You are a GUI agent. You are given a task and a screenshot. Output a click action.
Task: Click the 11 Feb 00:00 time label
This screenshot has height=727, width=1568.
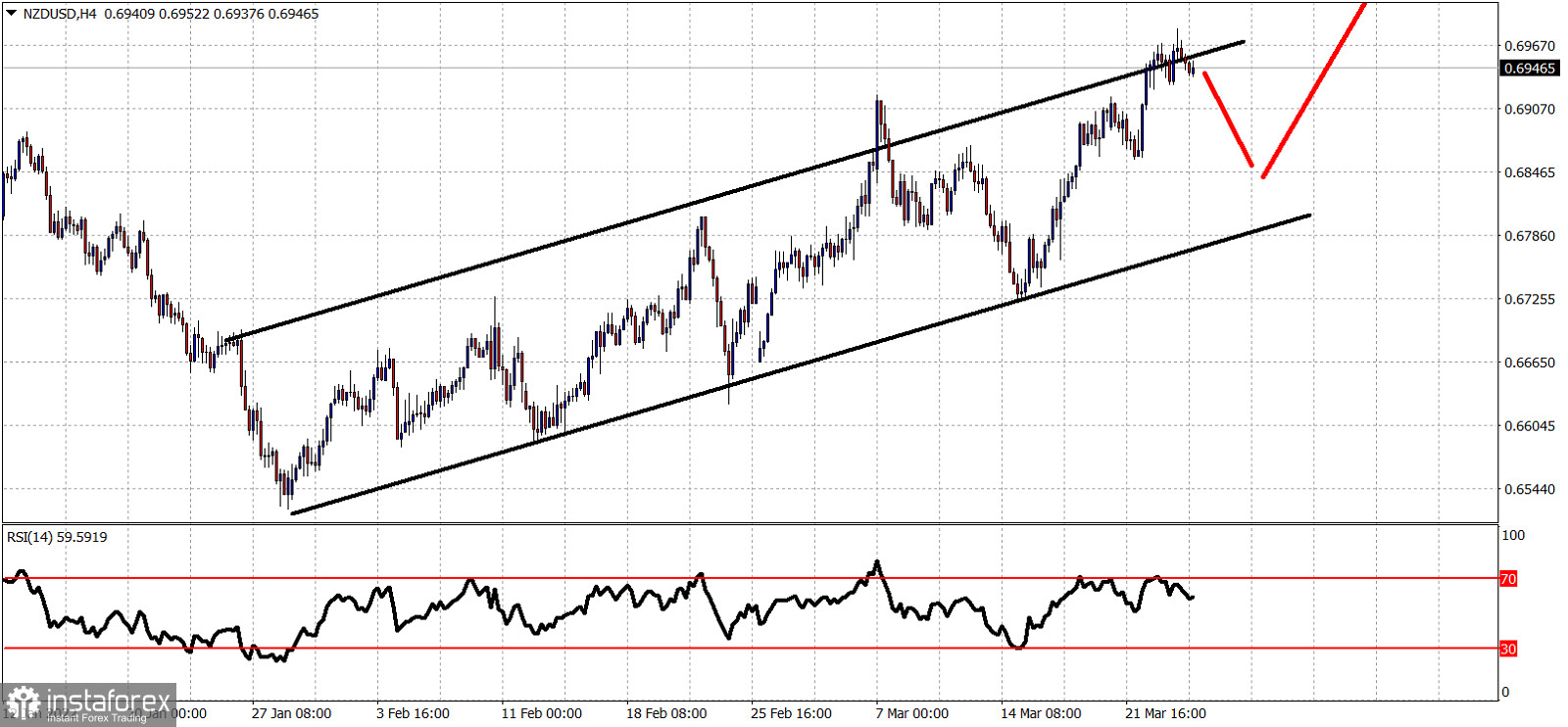click(x=541, y=713)
